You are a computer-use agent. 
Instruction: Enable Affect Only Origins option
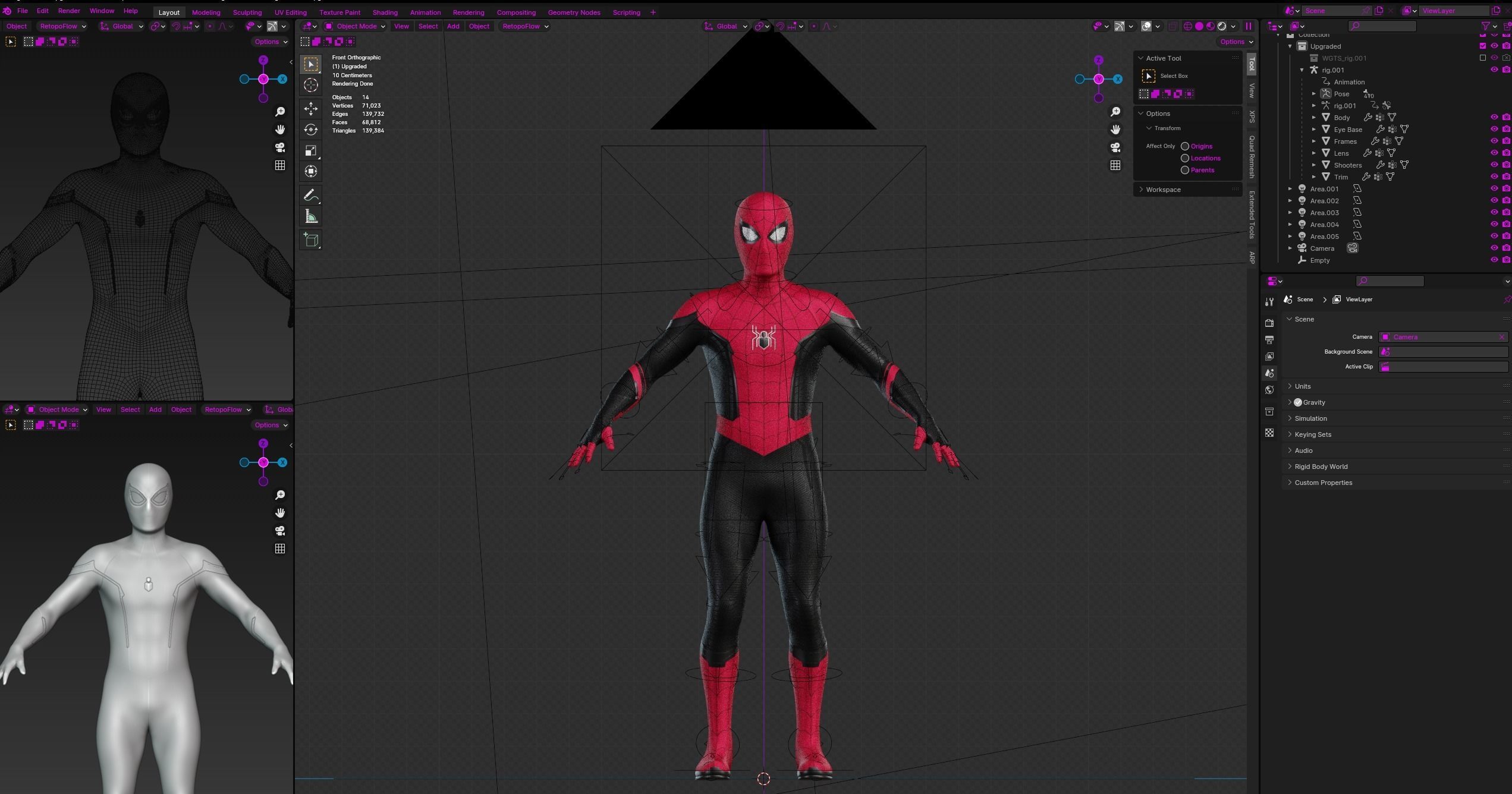pyautogui.click(x=1184, y=146)
